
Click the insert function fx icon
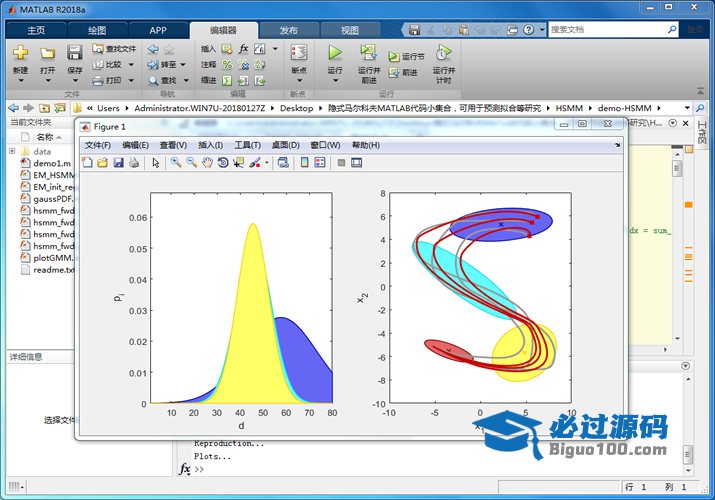coord(244,49)
